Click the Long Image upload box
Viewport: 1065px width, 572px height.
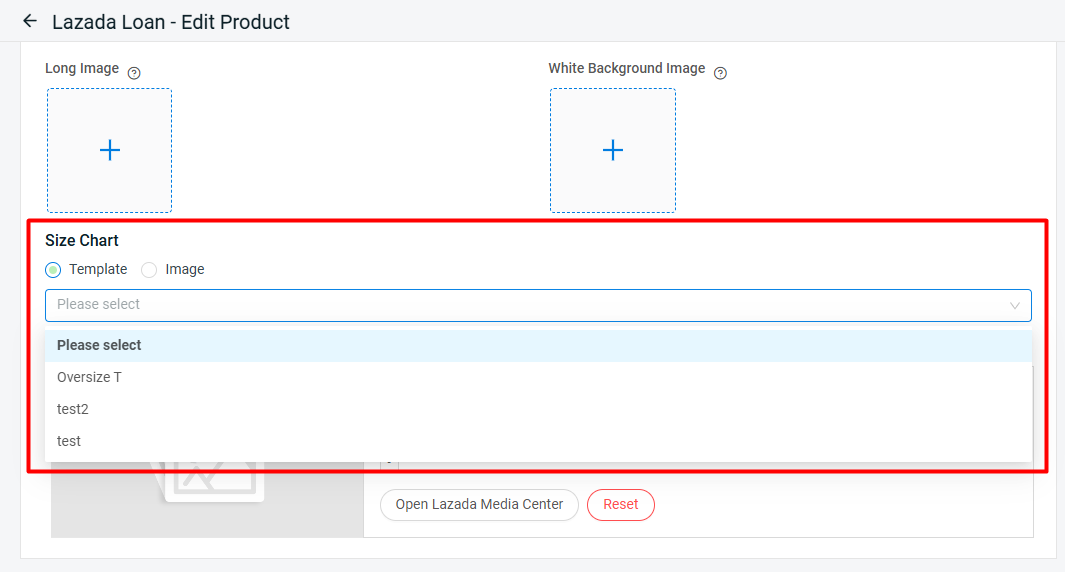click(109, 150)
